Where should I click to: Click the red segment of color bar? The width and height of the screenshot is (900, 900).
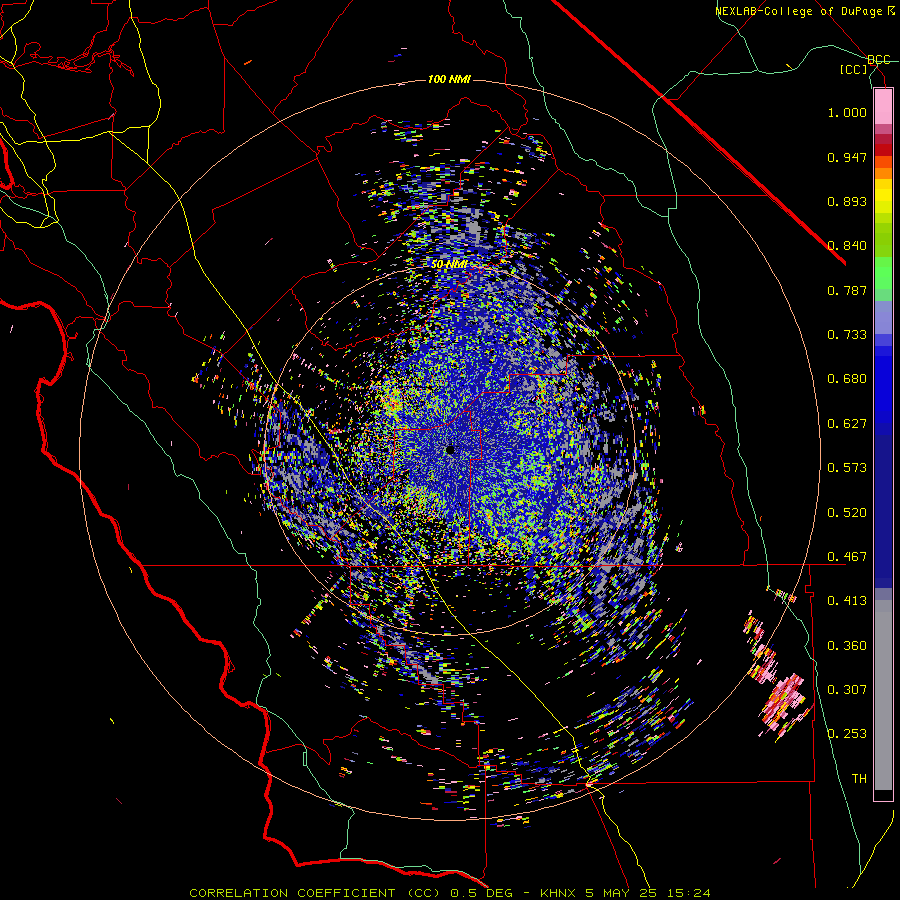(x=883, y=150)
